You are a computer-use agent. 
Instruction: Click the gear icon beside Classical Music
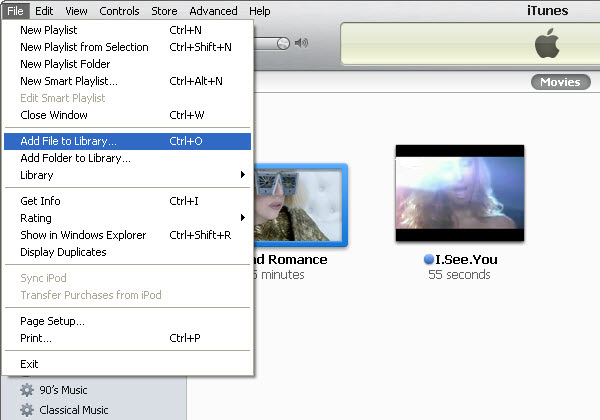(27, 410)
